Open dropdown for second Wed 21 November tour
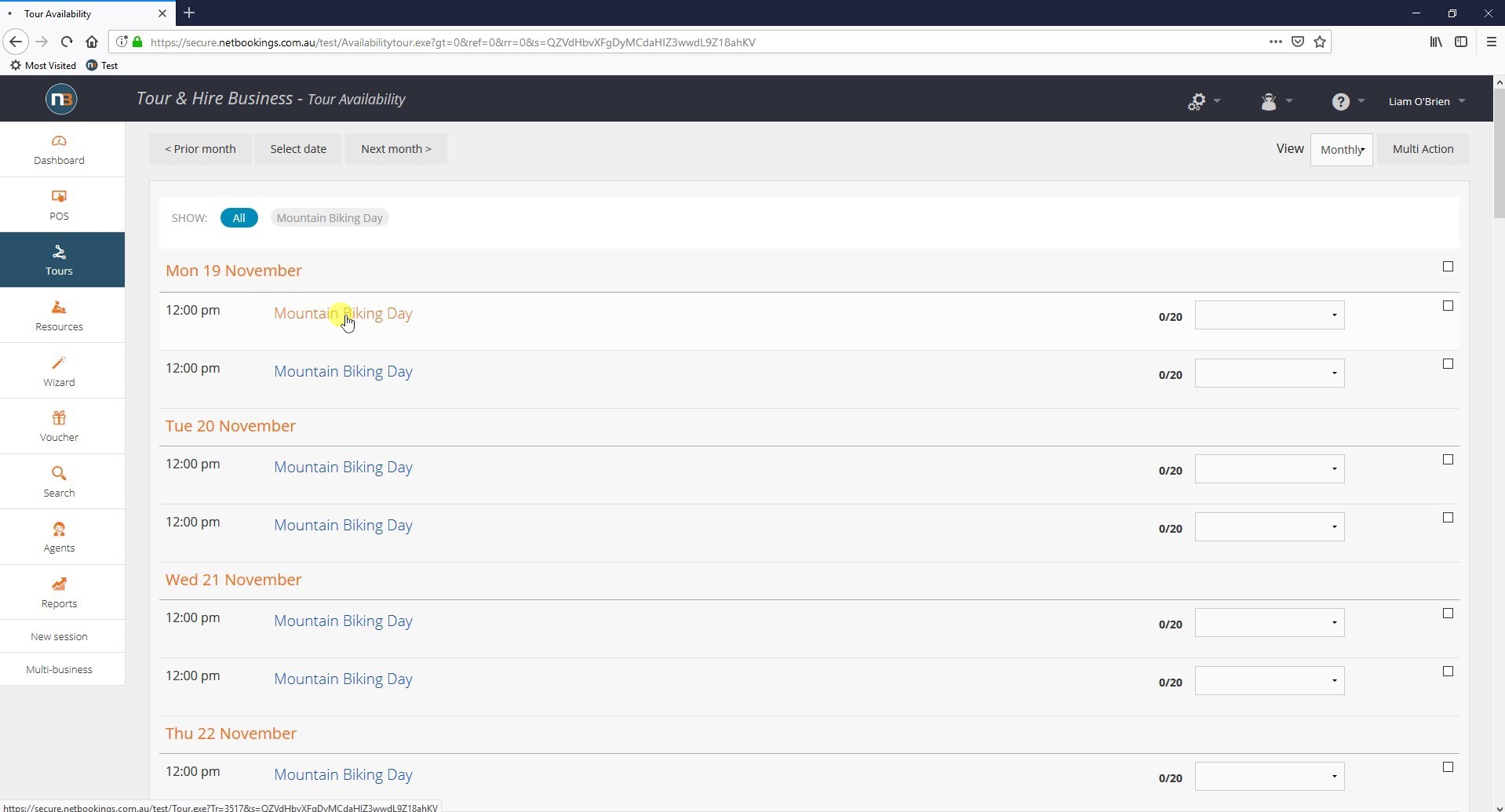Image resolution: width=1505 pixels, height=812 pixels. tap(1269, 681)
